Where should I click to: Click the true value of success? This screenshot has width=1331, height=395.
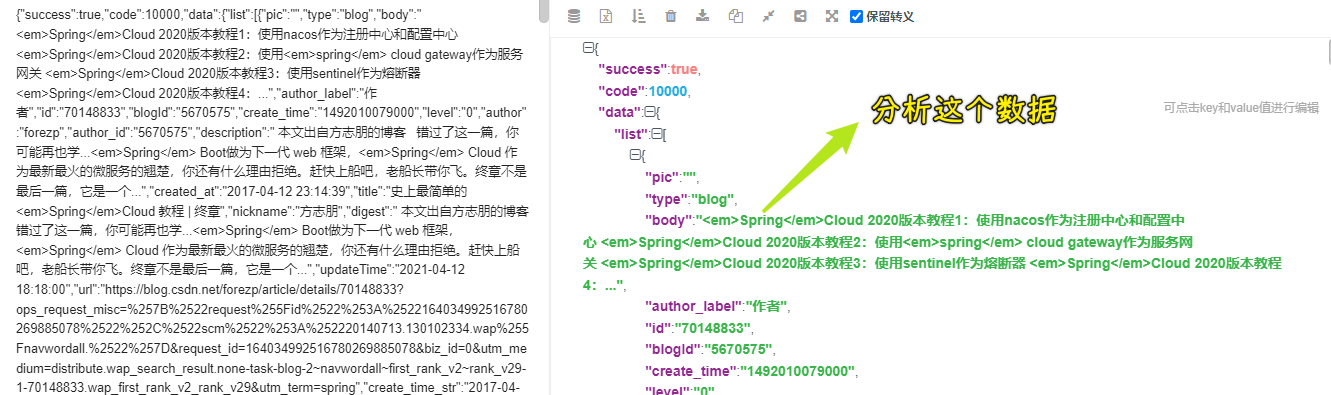[x=684, y=70]
